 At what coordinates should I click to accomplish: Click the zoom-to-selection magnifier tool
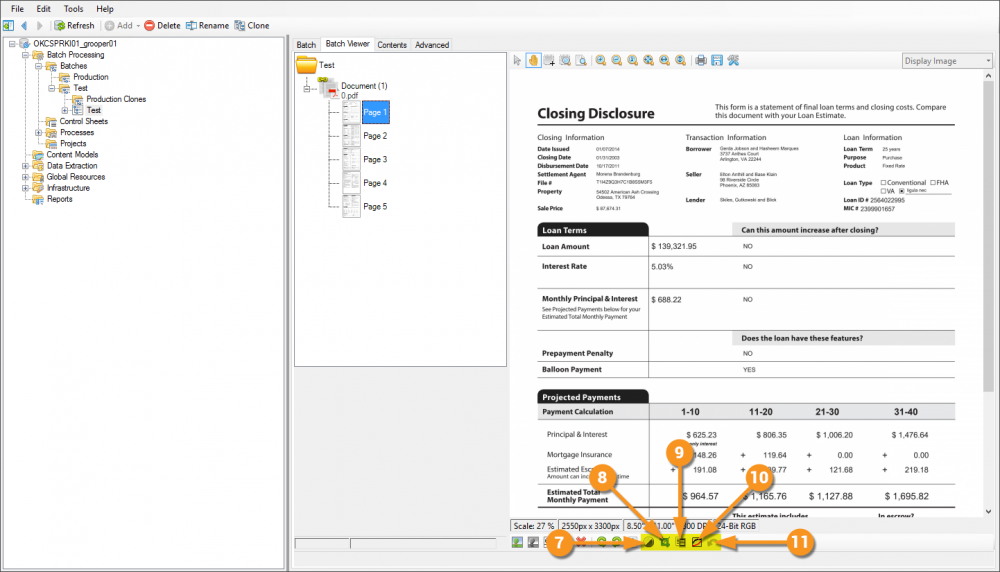click(565, 61)
